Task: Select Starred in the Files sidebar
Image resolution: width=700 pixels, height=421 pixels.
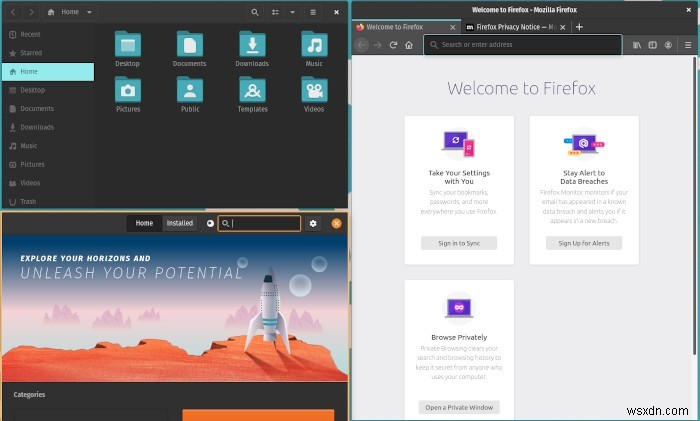Action: pos(48,53)
